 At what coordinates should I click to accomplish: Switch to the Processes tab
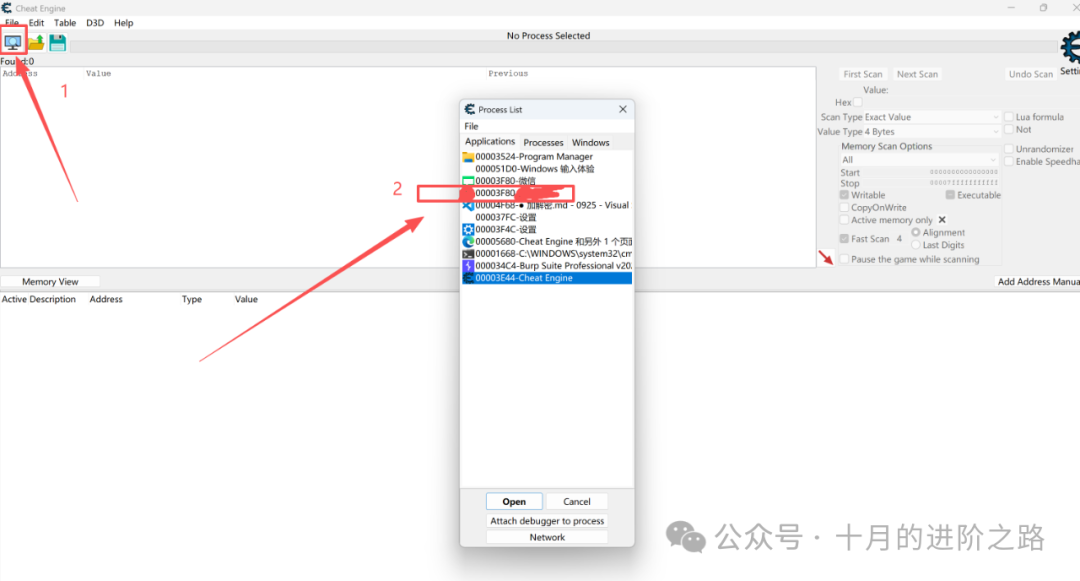(x=543, y=142)
